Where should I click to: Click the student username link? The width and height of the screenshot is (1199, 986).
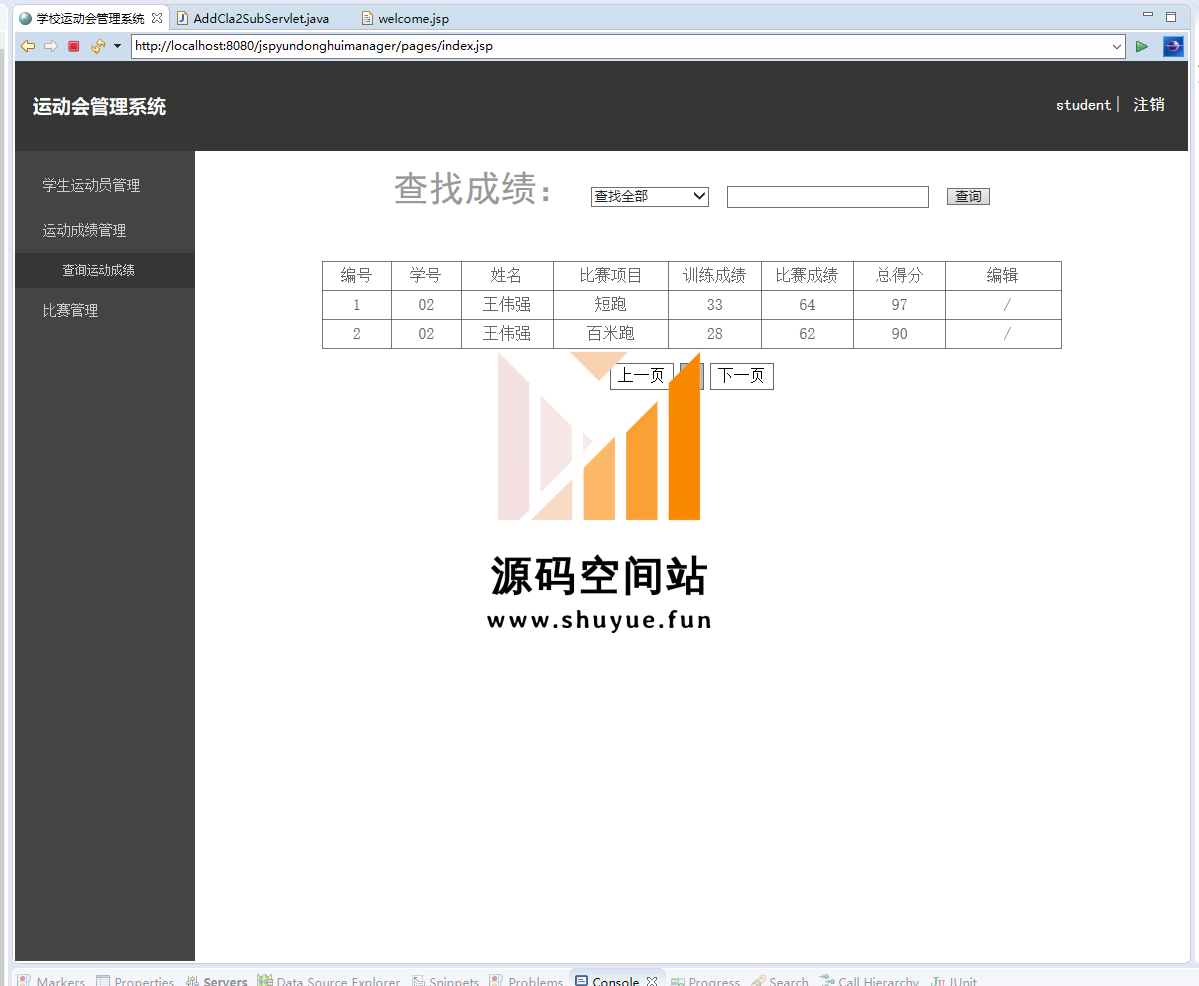pyautogui.click(x=1083, y=105)
